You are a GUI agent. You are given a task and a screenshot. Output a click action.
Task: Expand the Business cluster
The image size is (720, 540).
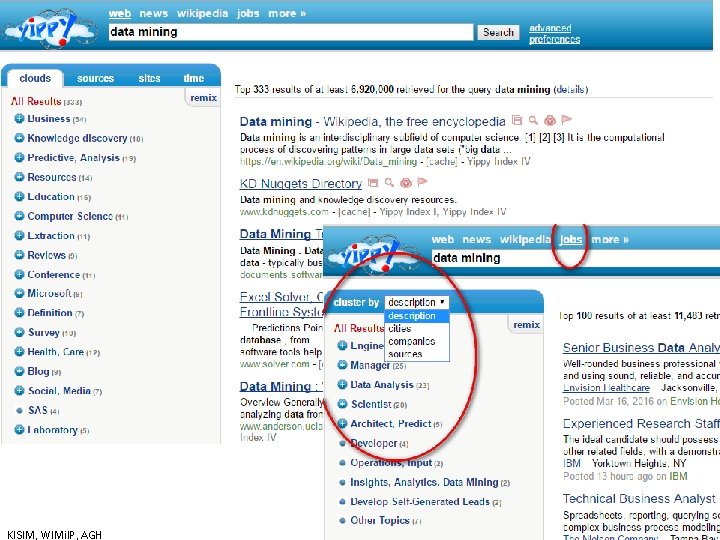[19, 119]
